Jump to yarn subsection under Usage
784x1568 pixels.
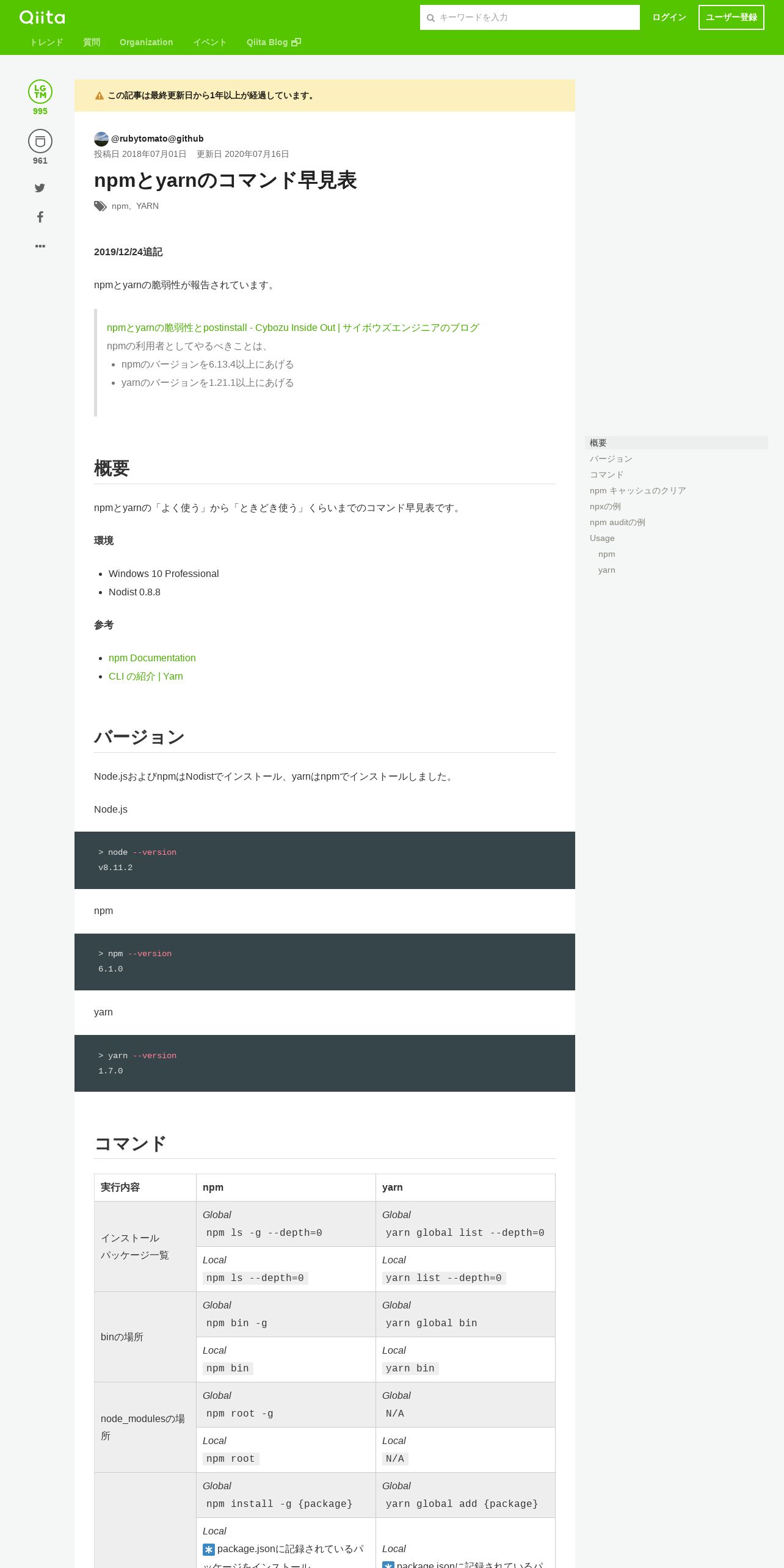coord(607,570)
